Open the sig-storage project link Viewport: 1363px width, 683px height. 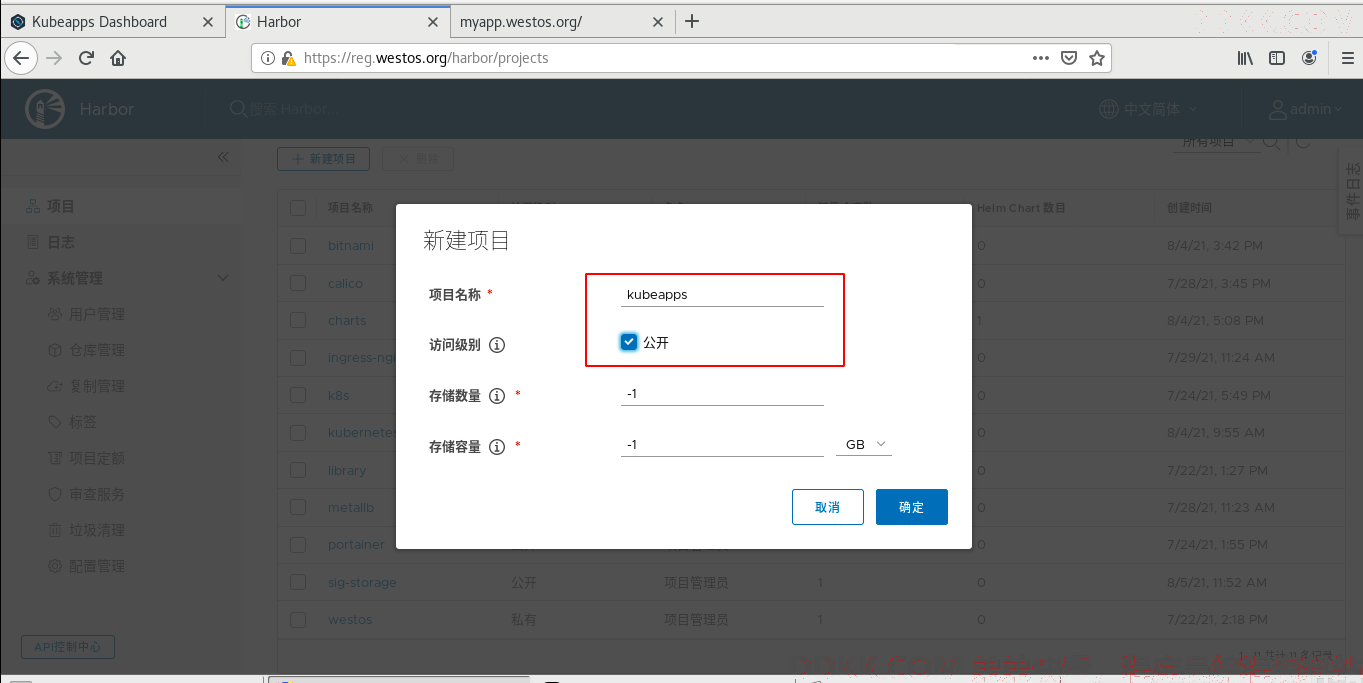pyautogui.click(x=362, y=582)
